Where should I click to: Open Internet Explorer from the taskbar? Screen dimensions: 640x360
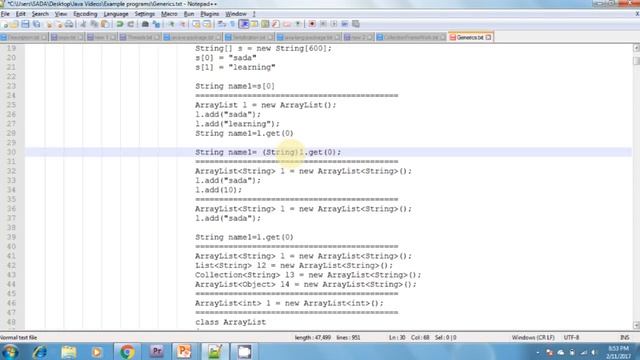(x=39, y=351)
